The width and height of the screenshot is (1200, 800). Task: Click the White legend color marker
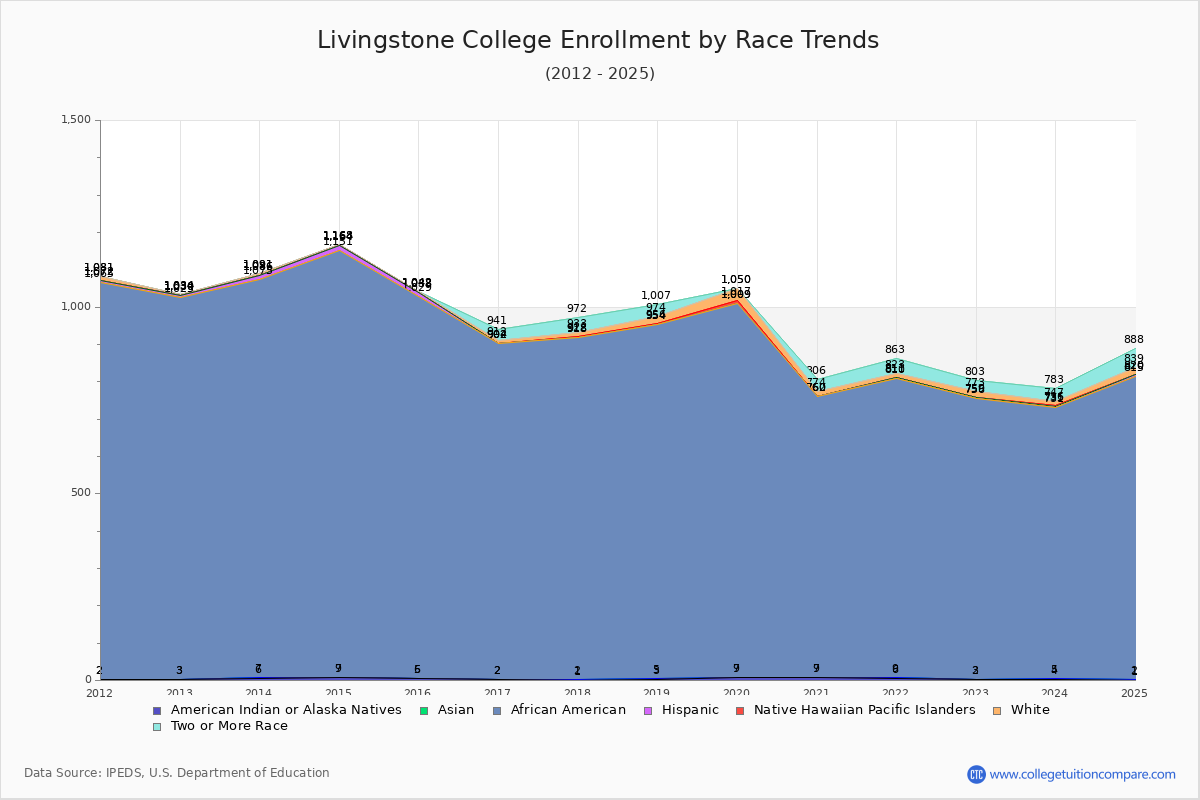pyautogui.click(x=998, y=710)
